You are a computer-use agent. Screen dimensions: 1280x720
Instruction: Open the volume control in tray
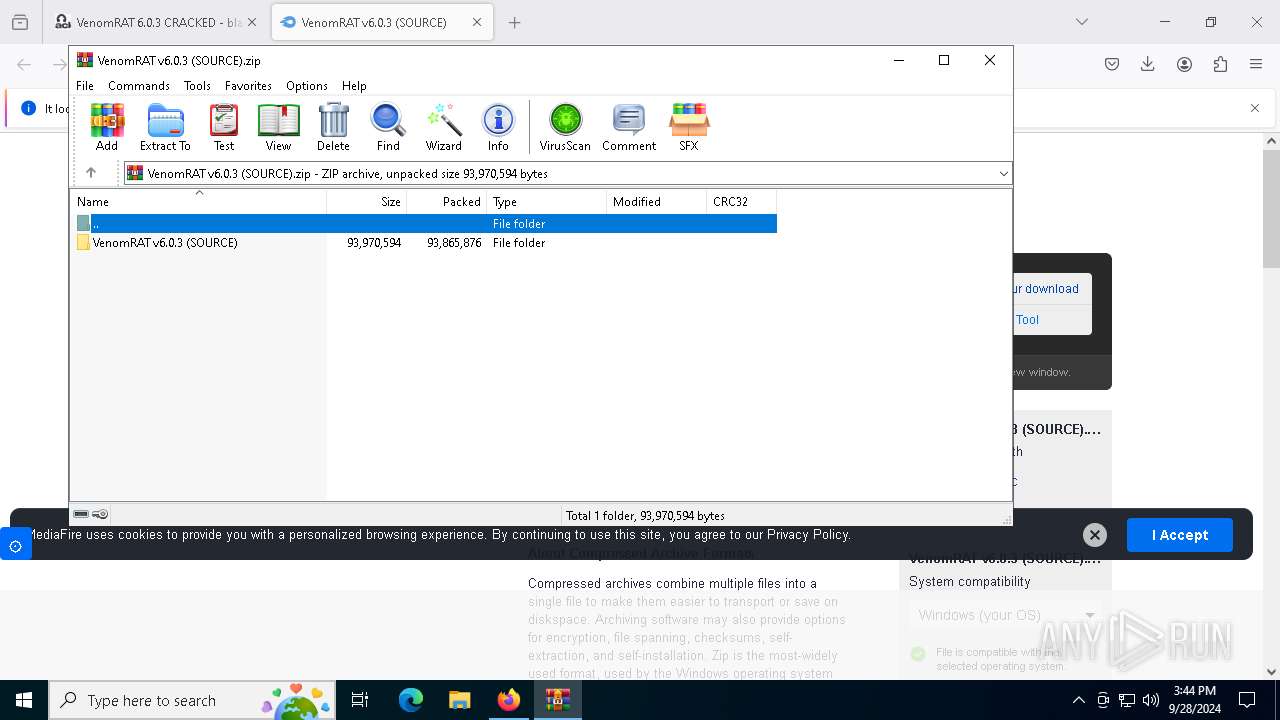click(1151, 700)
